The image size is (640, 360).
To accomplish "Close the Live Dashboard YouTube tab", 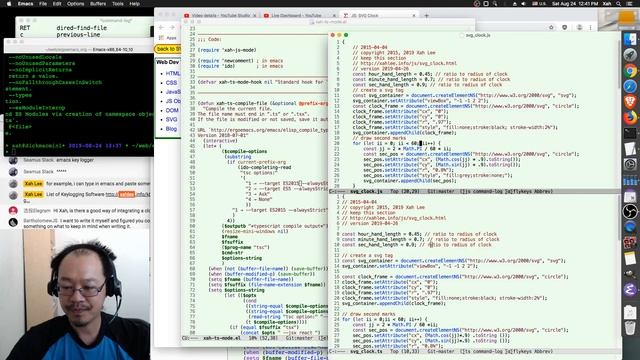I will (x=334, y=16).
